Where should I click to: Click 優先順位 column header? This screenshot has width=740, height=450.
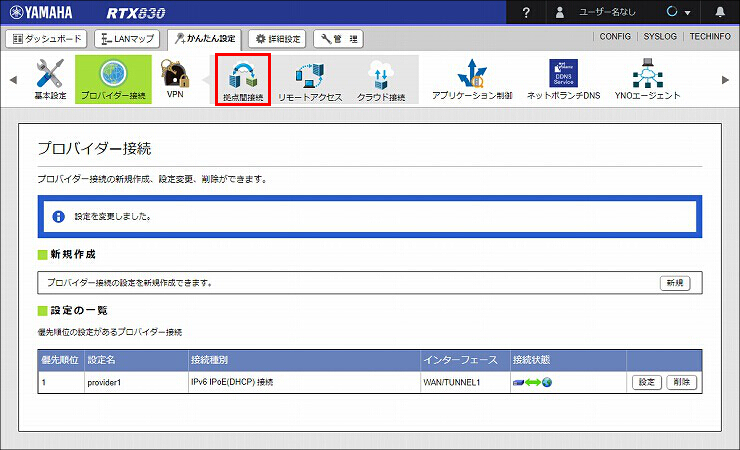coord(60,360)
